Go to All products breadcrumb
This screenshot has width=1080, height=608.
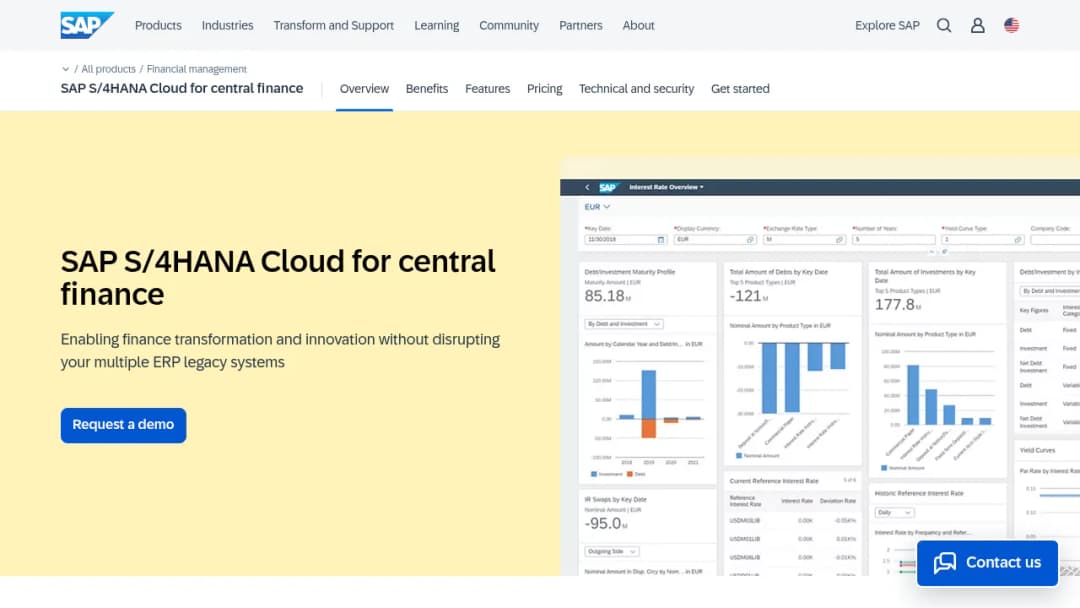click(108, 69)
